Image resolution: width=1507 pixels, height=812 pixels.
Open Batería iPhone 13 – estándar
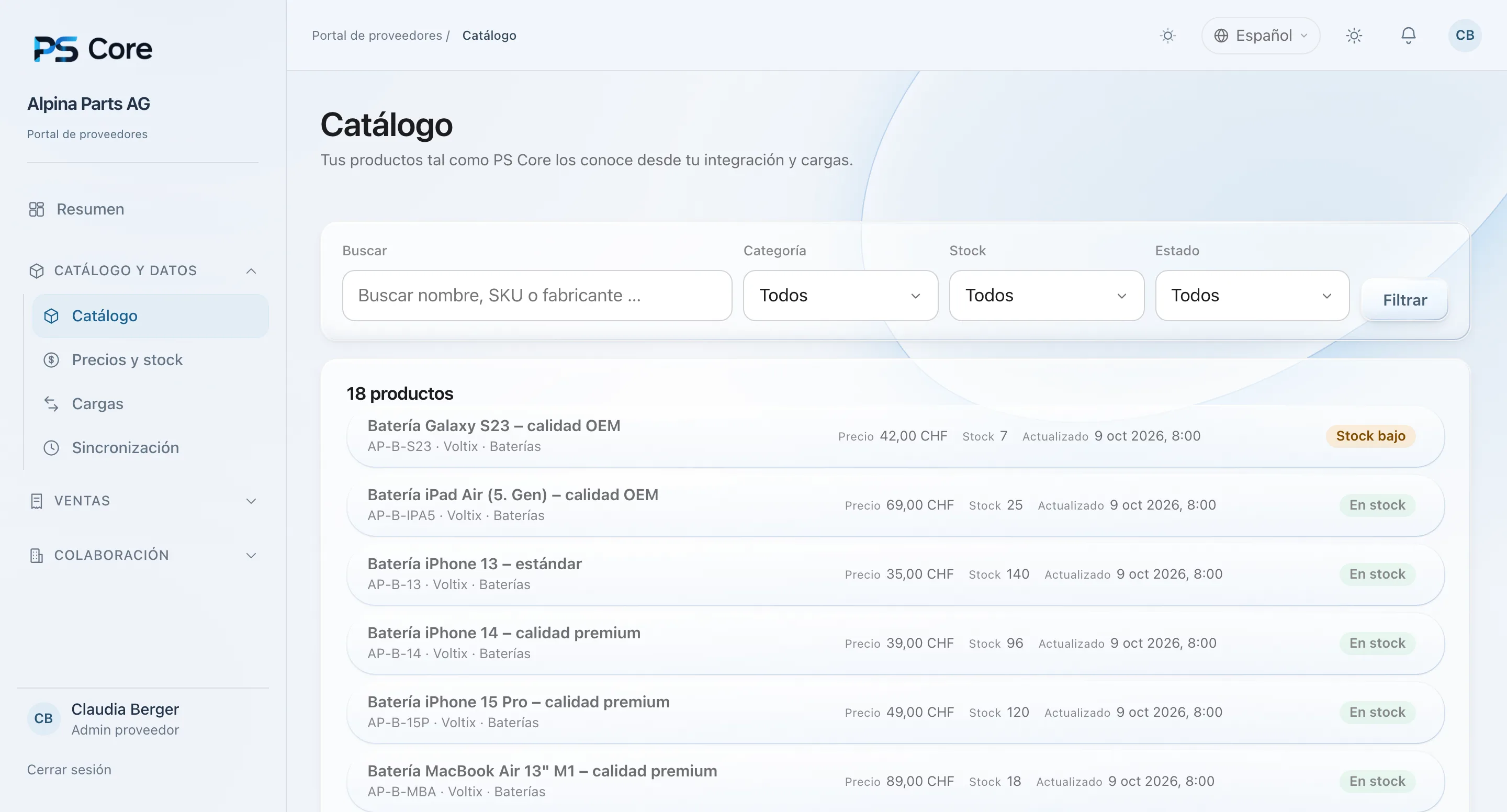[895, 574]
